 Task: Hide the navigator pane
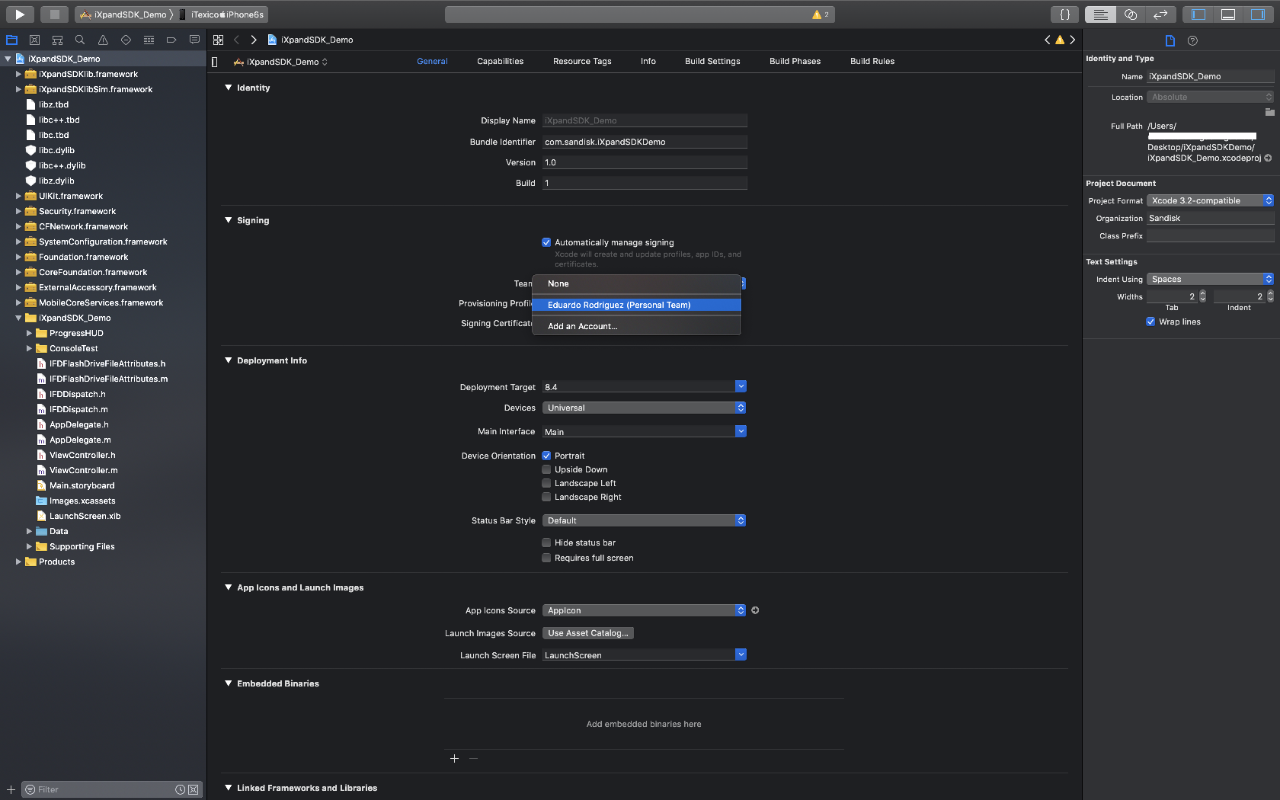tap(1198, 15)
